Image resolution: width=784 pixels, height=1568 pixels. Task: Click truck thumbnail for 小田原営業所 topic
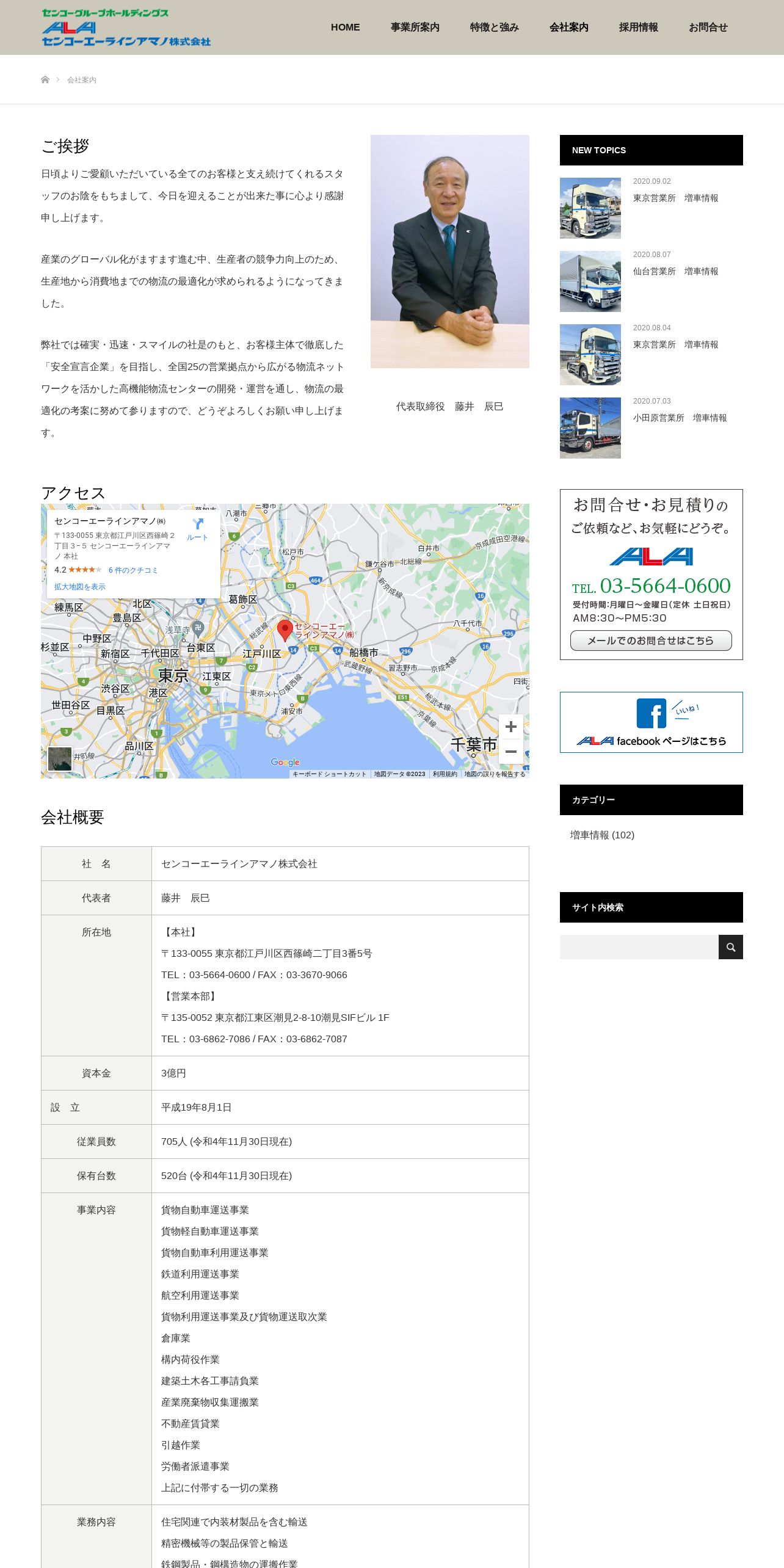click(x=590, y=428)
